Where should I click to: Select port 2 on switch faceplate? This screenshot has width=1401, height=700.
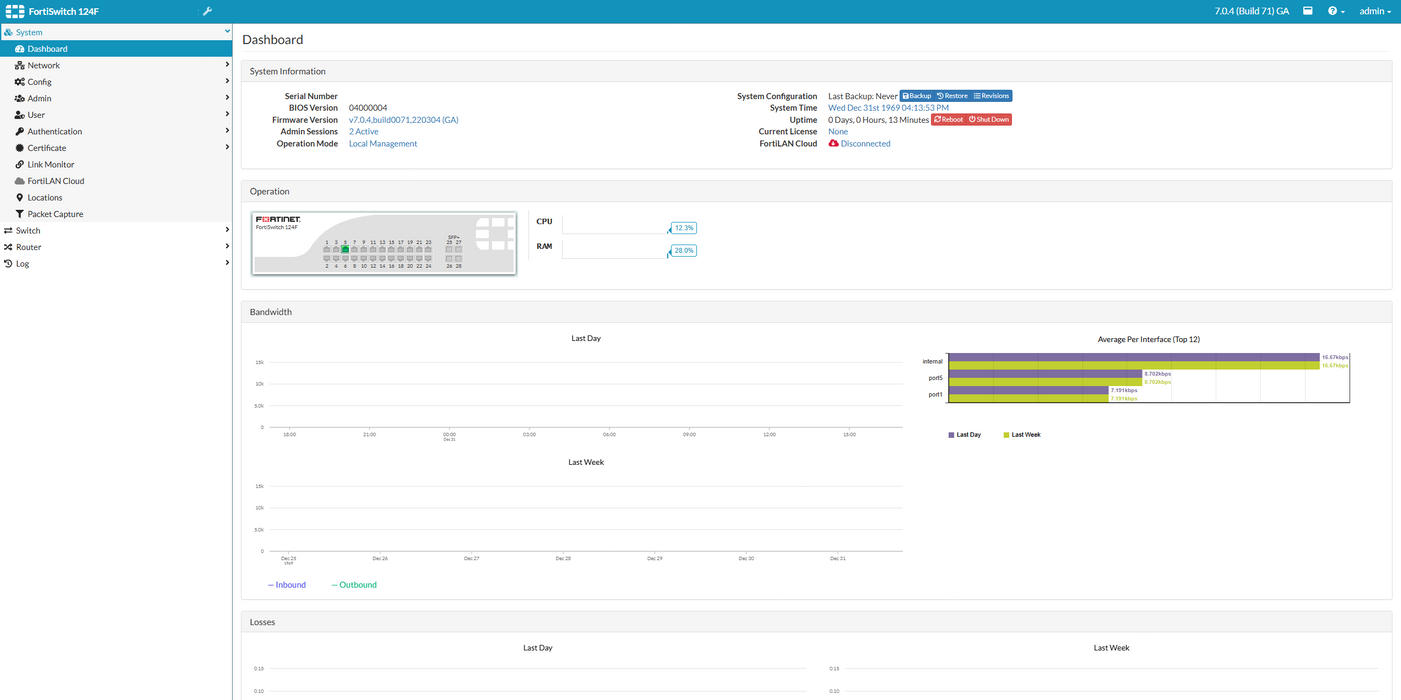(326, 259)
